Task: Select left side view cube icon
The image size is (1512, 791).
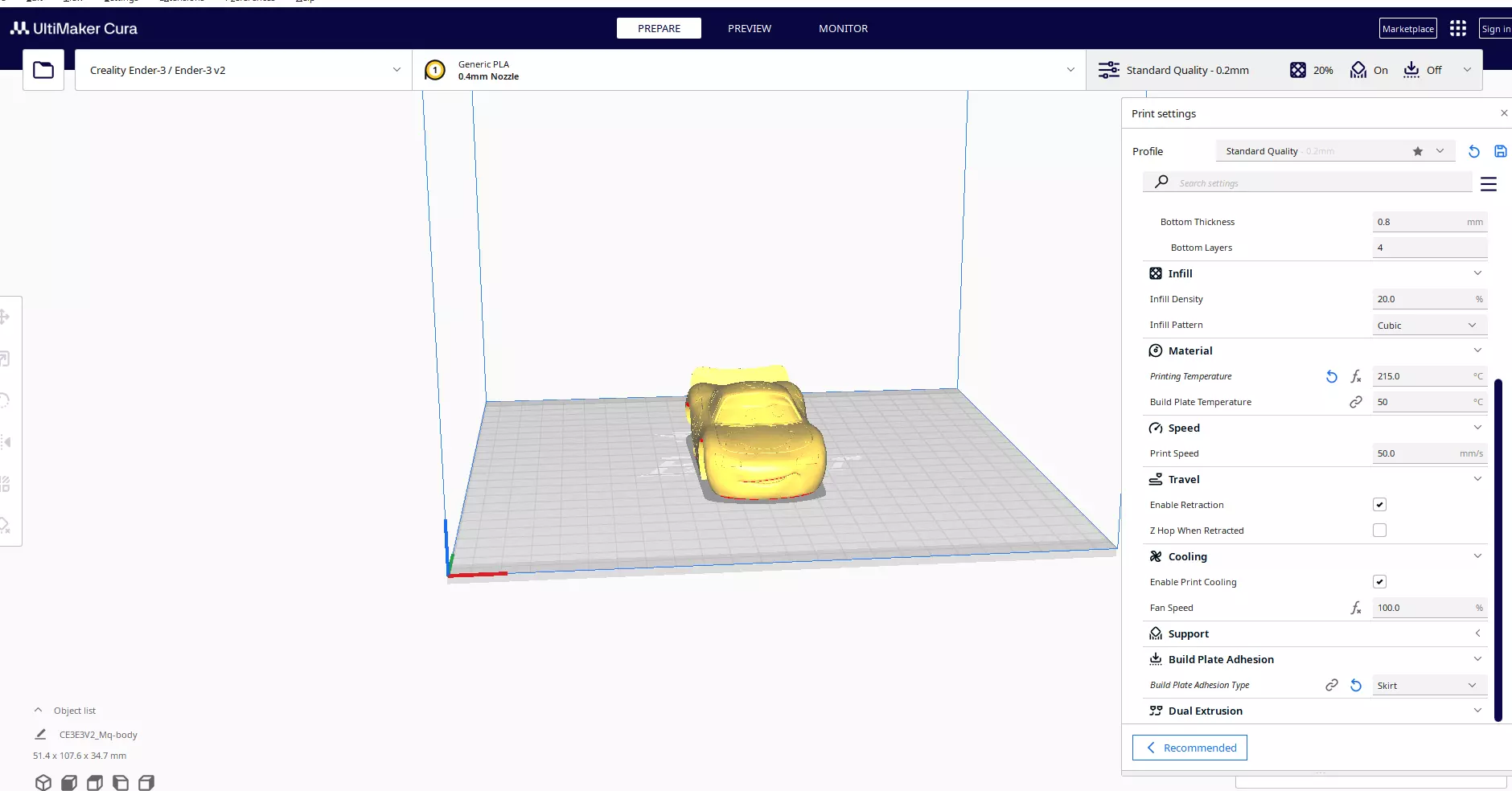Action: (x=121, y=782)
